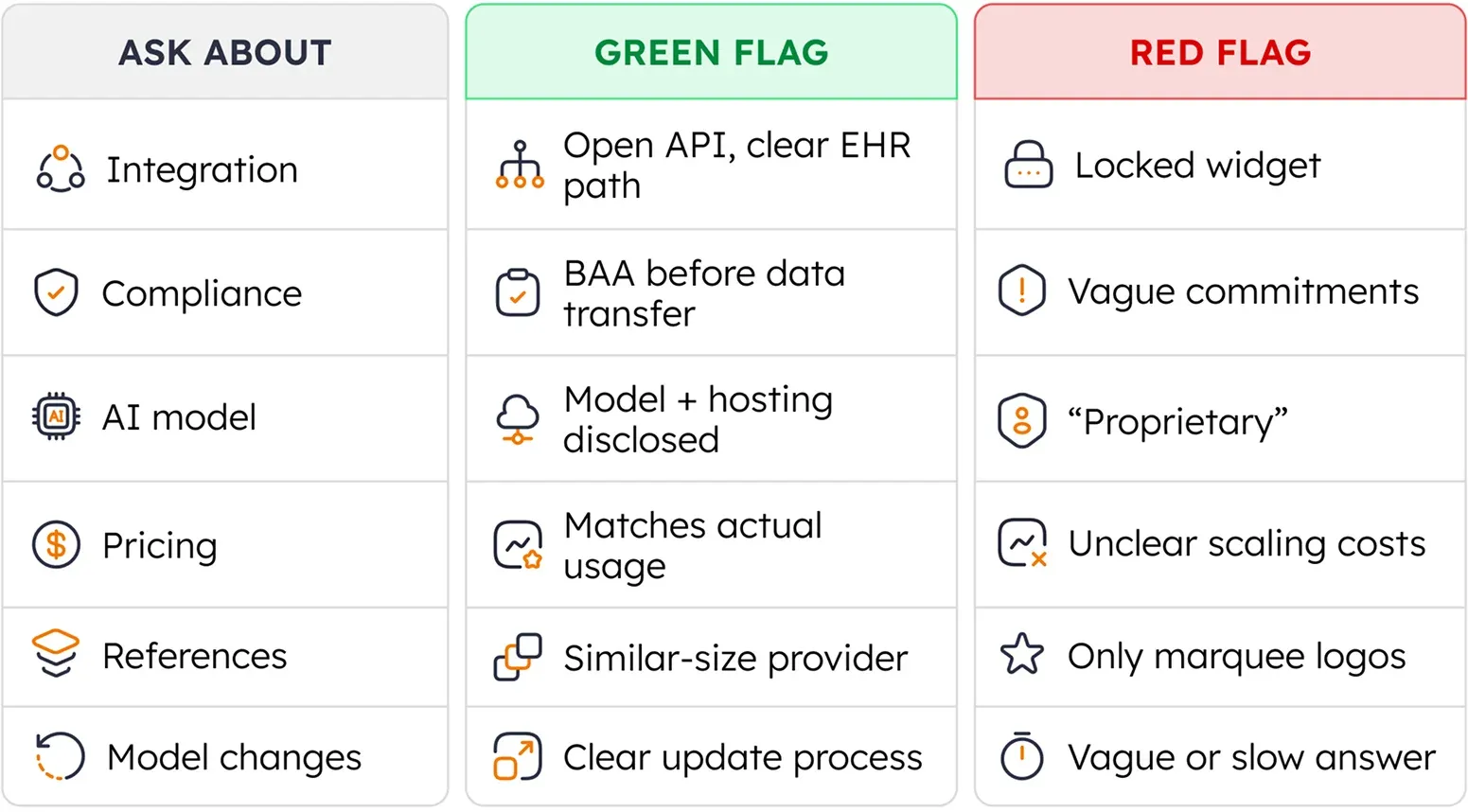The height and width of the screenshot is (812, 1468).
Task: Click the text Model + hosting disclosed
Action: coord(699,419)
